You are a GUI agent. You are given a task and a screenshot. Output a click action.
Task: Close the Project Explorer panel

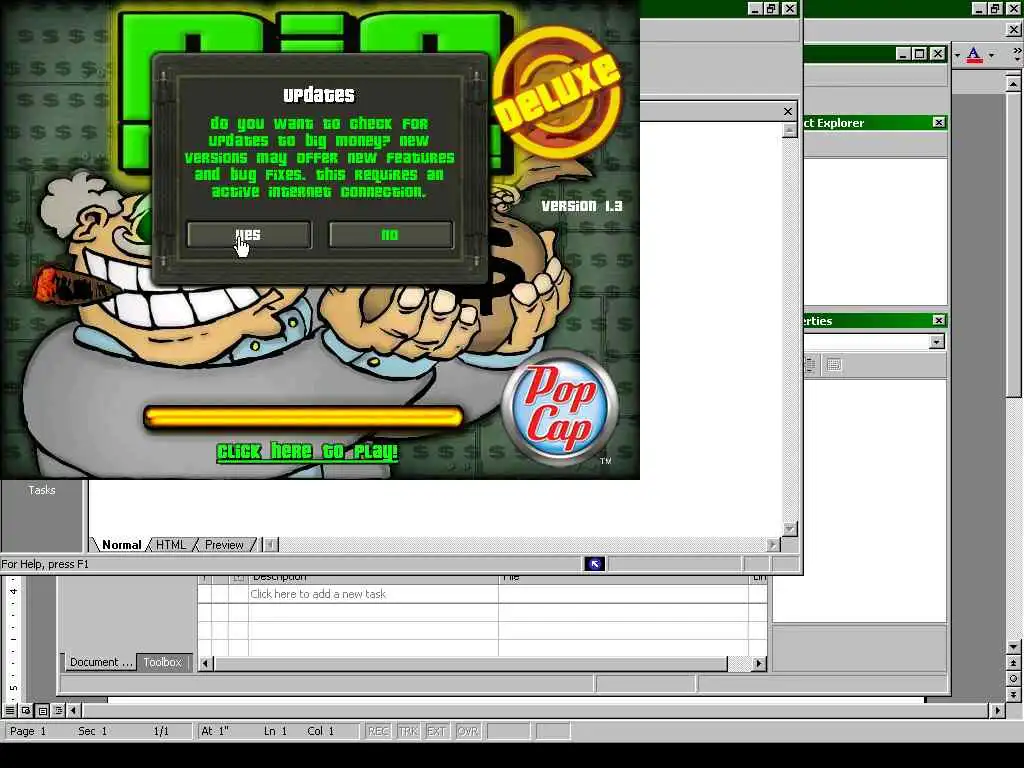click(938, 123)
